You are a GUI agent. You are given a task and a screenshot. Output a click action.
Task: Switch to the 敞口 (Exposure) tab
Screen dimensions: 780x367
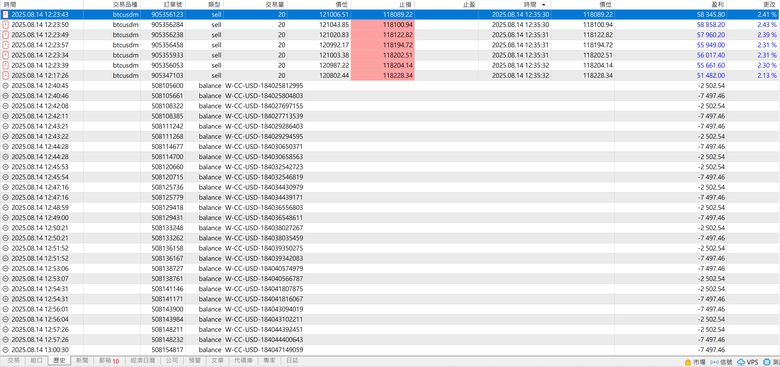(36, 361)
